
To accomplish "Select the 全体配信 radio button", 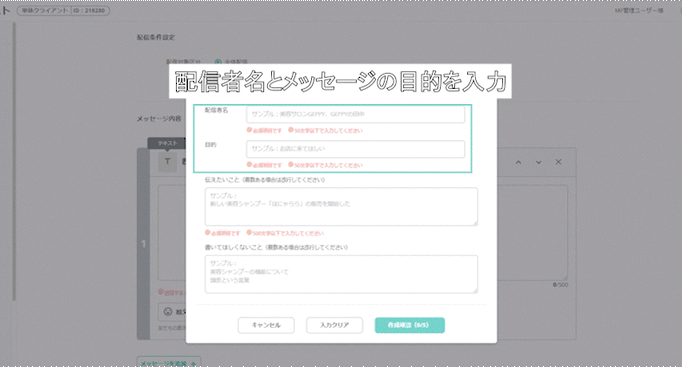I will tap(218, 62).
